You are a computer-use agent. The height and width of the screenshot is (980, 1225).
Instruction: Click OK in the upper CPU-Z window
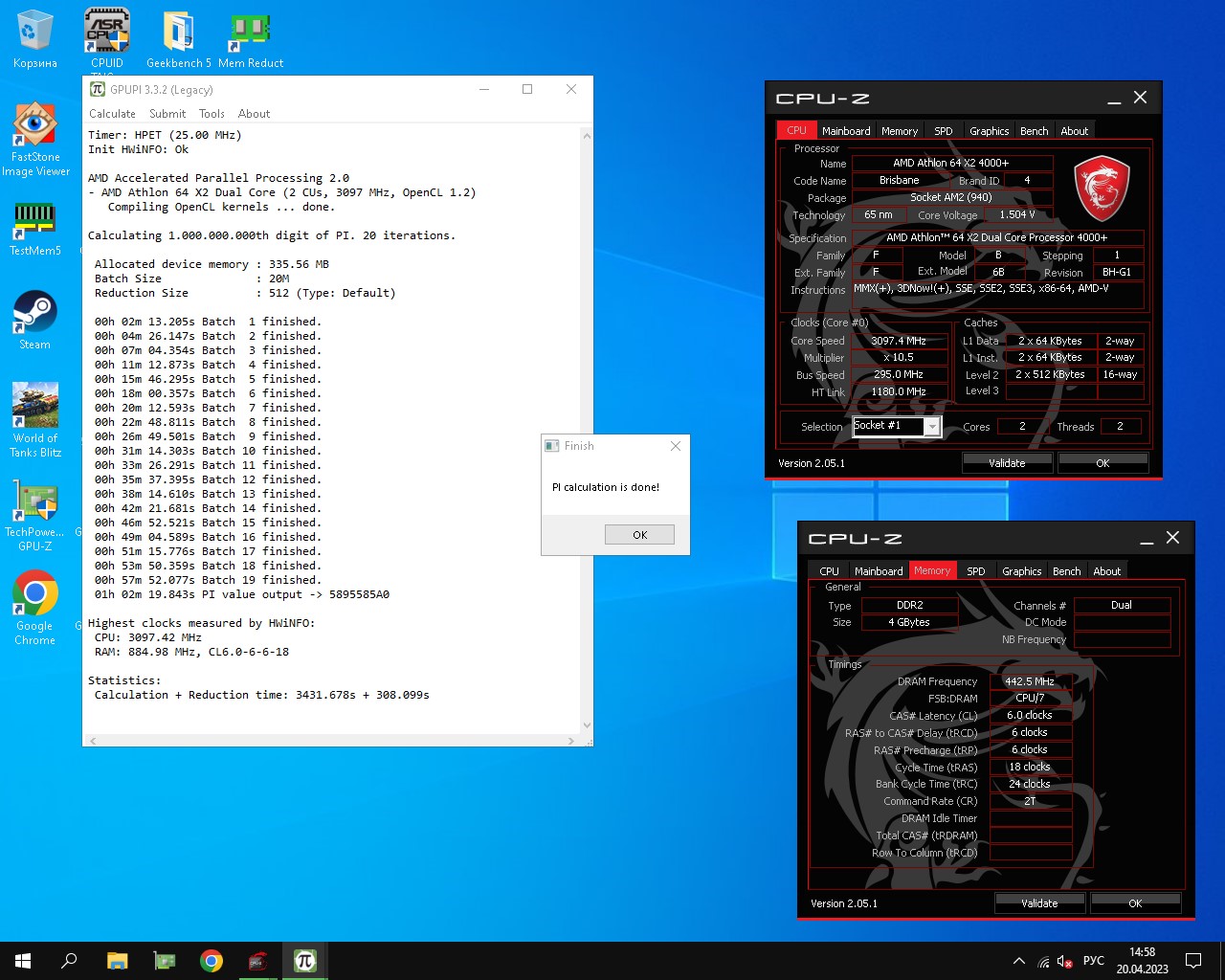click(1102, 462)
